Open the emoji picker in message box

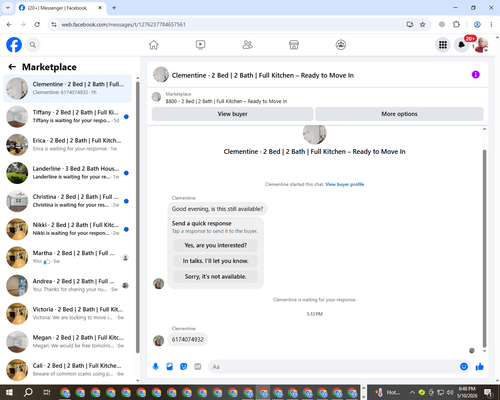pyautogui.click(x=464, y=367)
